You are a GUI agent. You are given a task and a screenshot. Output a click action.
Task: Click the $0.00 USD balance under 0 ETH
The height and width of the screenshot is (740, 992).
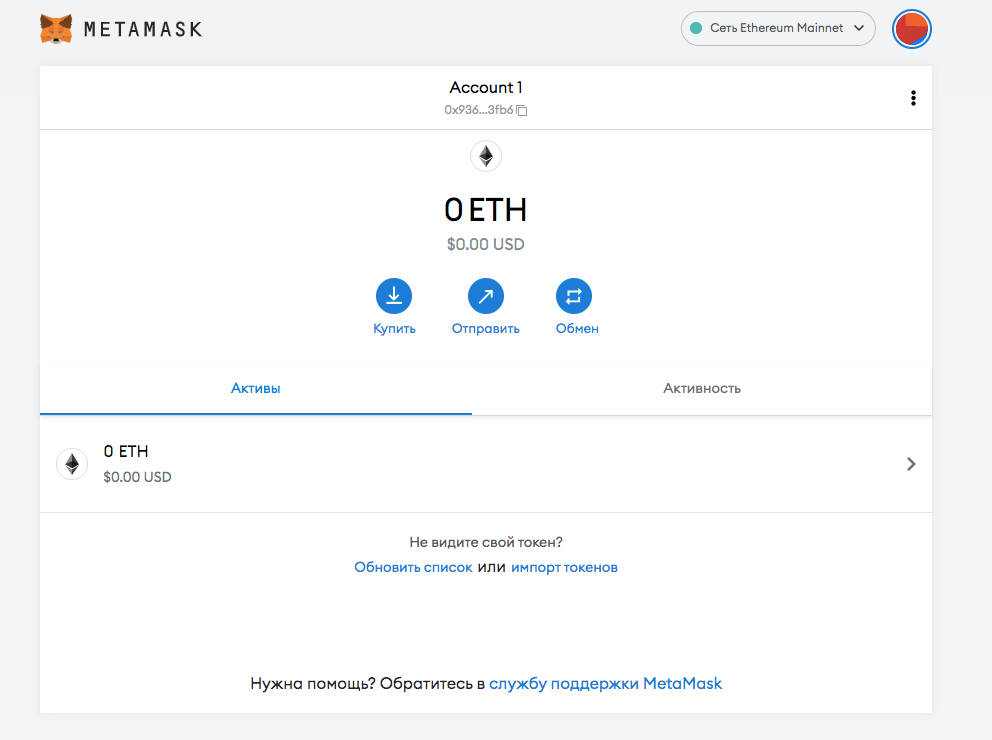[x=486, y=244]
